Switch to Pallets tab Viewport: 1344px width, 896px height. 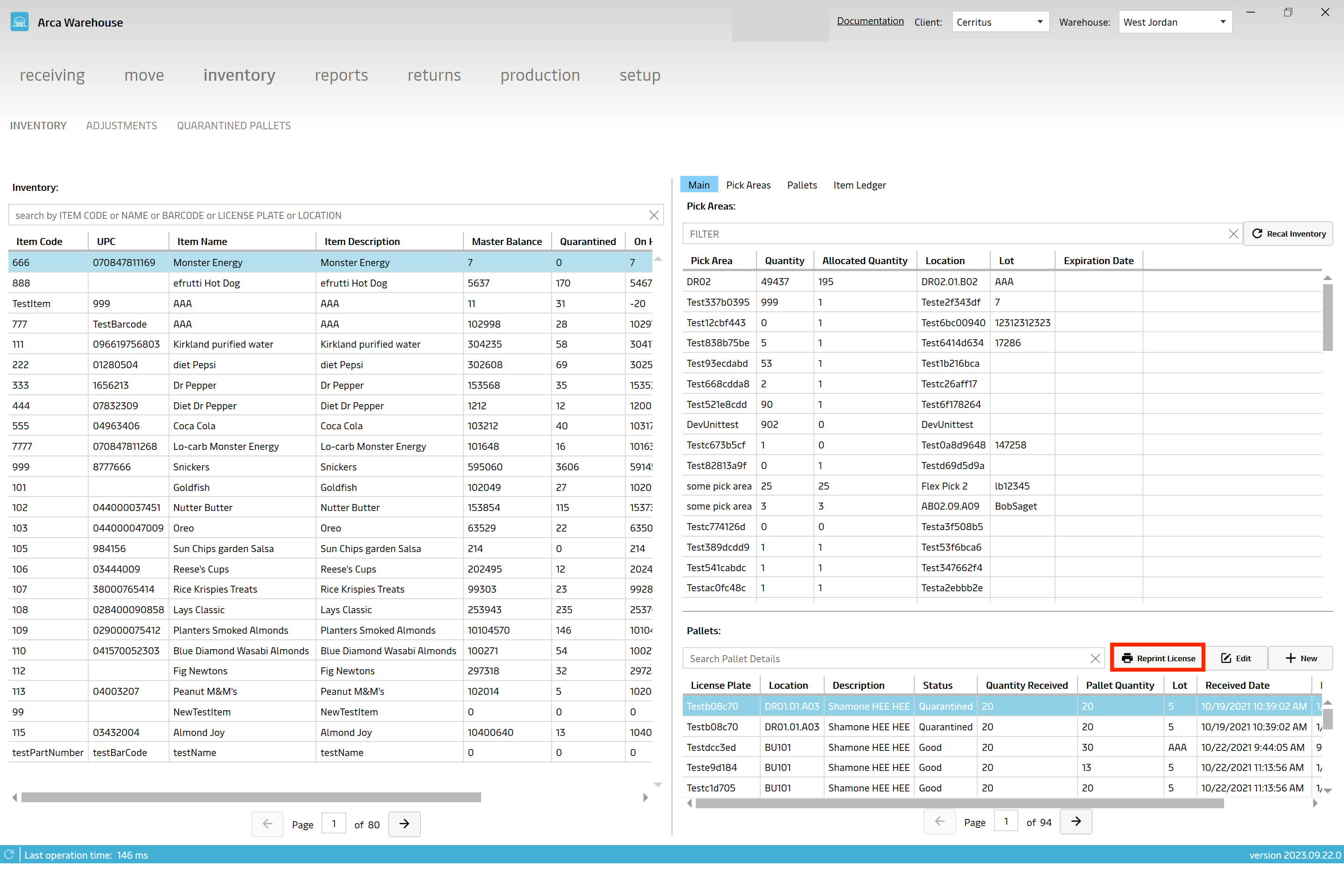(x=802, y=185)
